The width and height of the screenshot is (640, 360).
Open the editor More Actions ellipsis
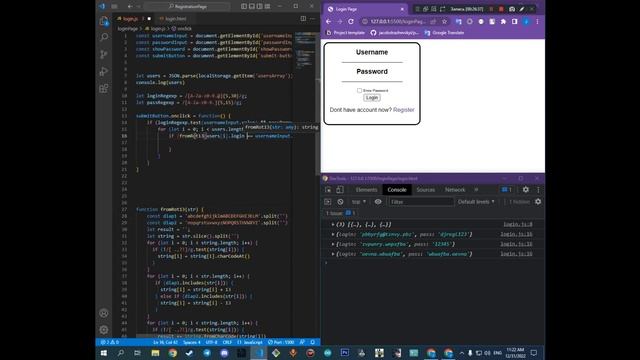click(313, 18)
